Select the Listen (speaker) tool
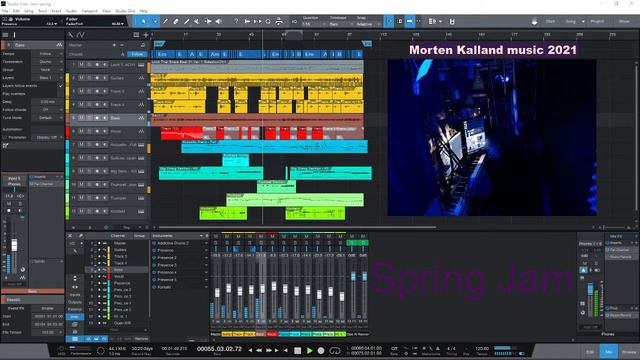 click(219, 21)
